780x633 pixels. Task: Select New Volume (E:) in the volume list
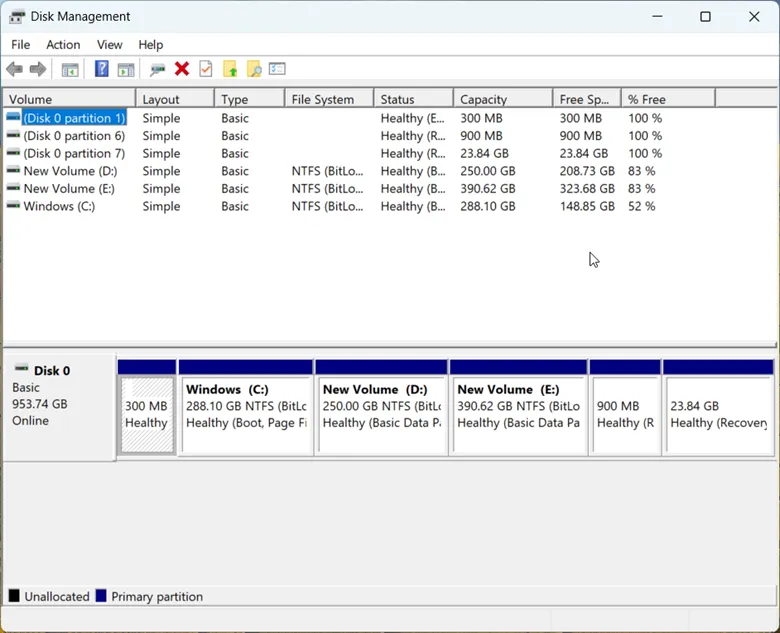coord(69,189)
